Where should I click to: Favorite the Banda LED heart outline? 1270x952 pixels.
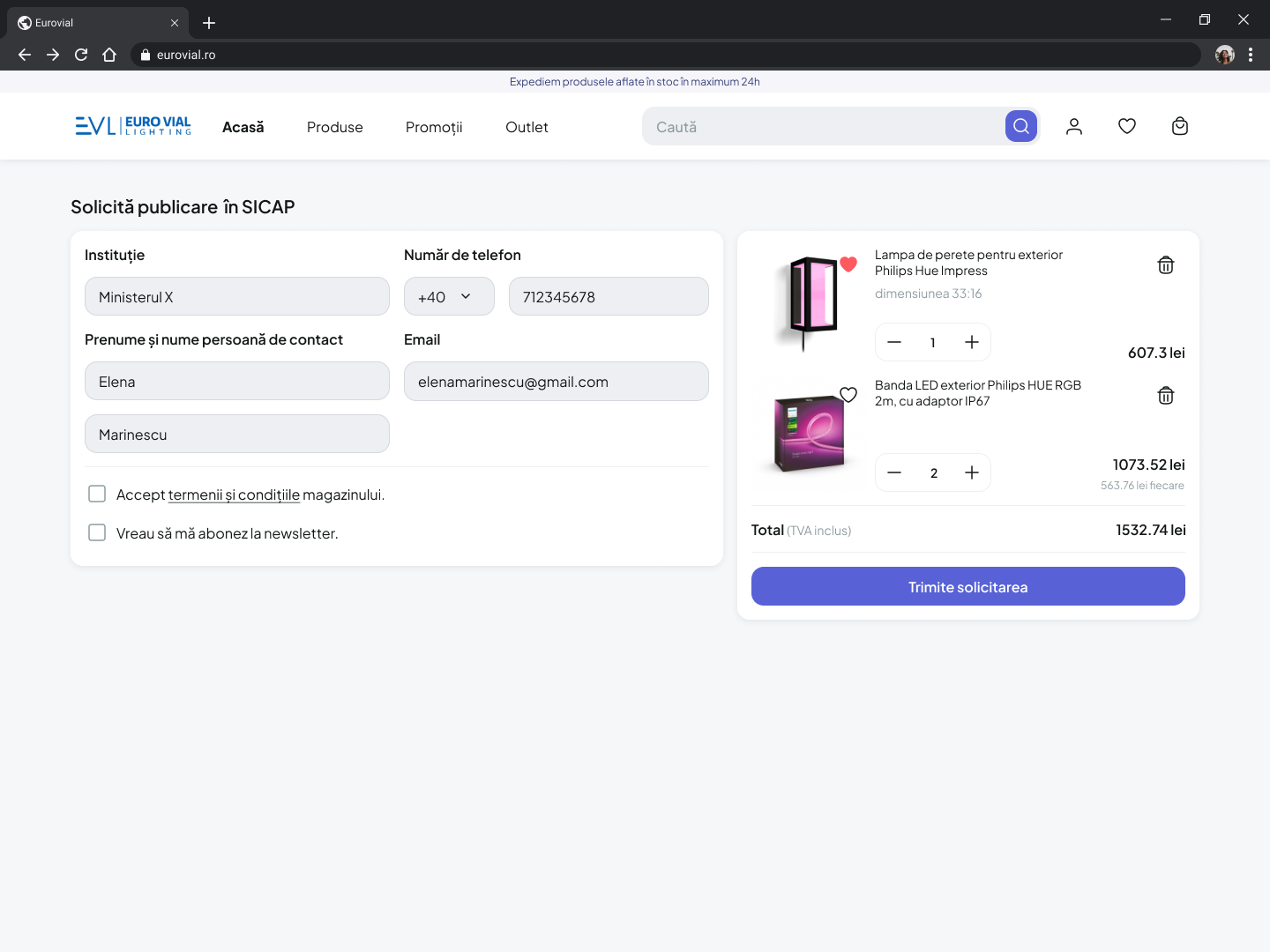pos(848,394)
